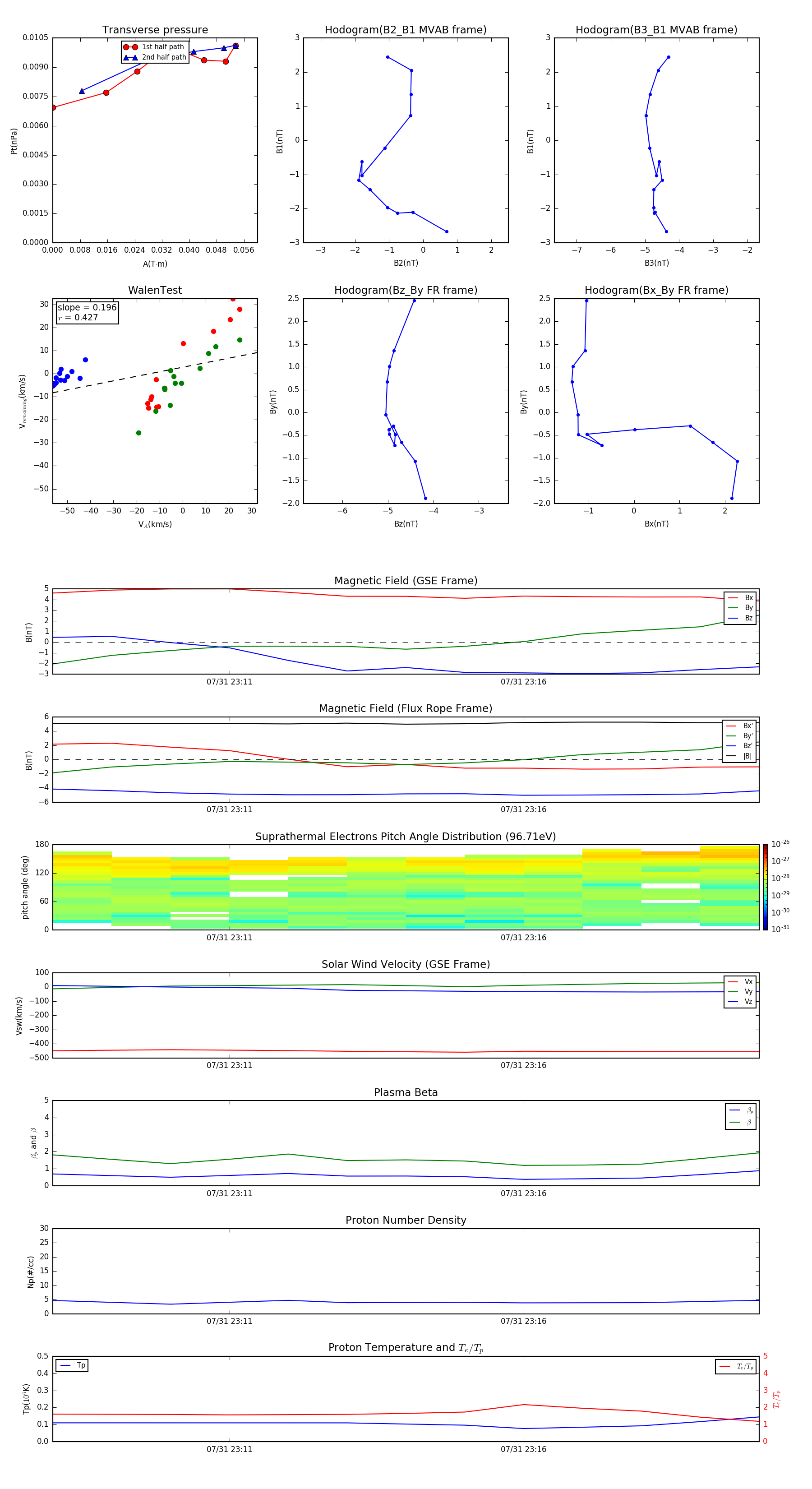The image size is (812, 1489).
Task: Click the Magnetic Field (Flux Rope Frame) title
Action: (406, 709)
